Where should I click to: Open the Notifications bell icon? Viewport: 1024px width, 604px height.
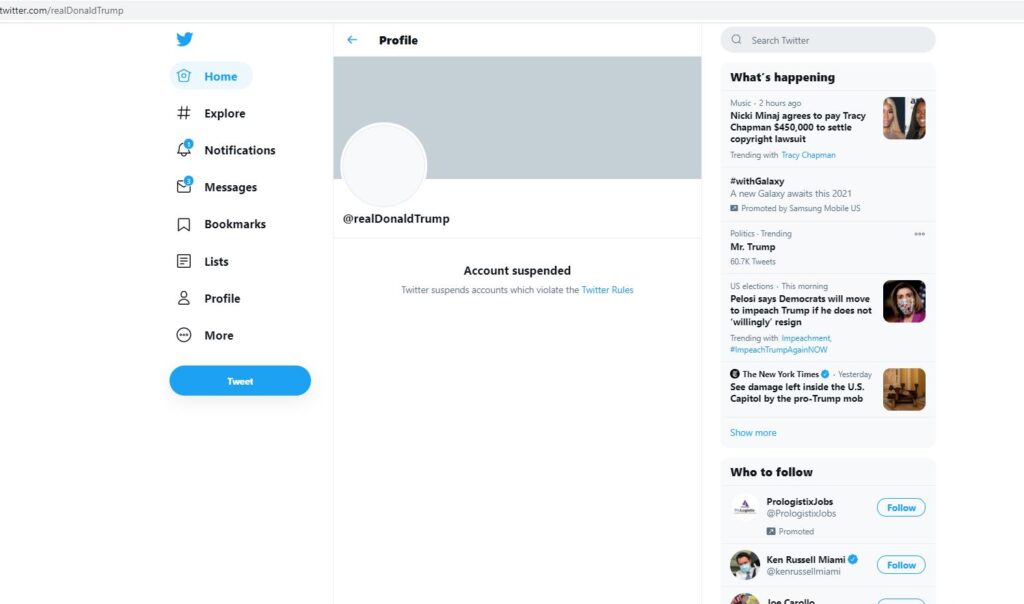(184, 150)
